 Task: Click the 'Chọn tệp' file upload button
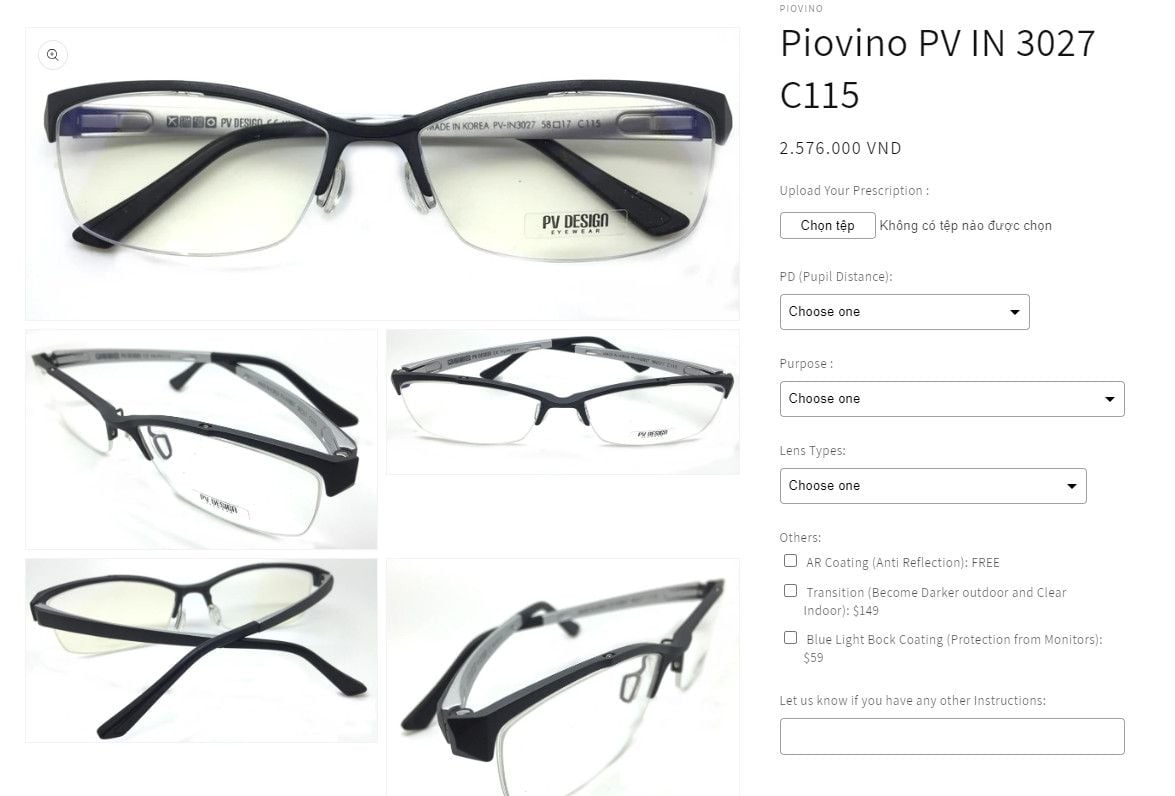coord(827,226)
